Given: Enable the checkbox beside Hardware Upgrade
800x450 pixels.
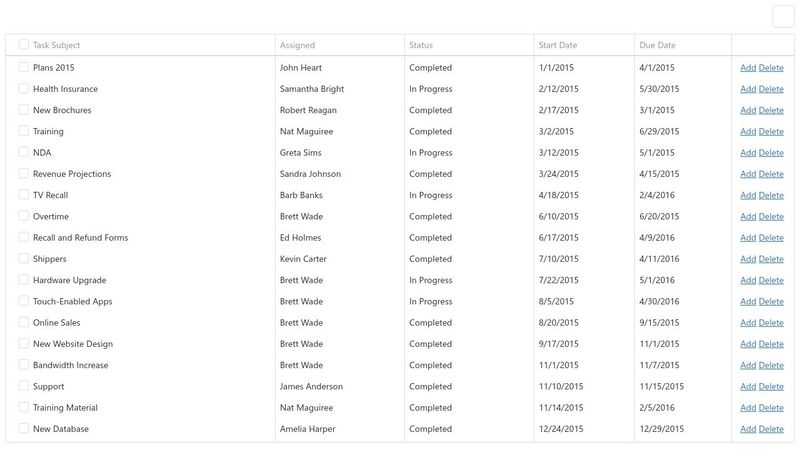Looking at the screenshot, I should (24, 280).
